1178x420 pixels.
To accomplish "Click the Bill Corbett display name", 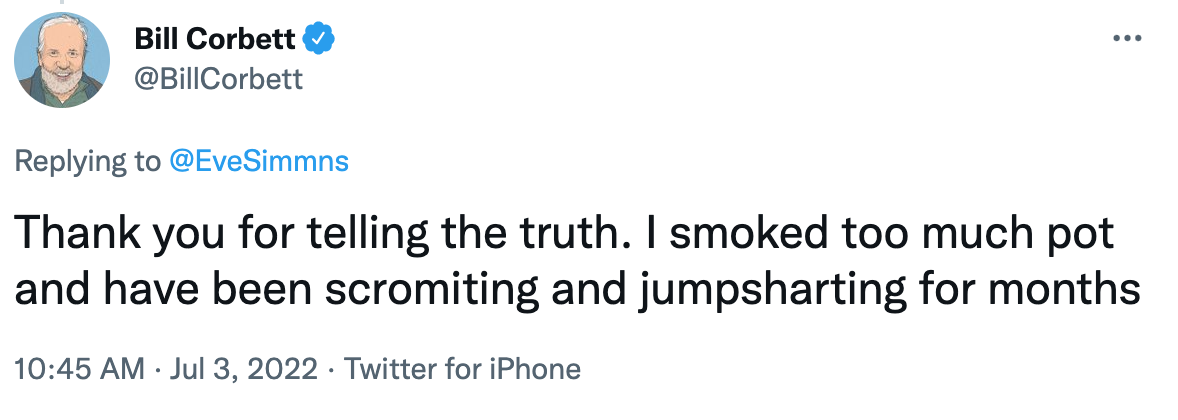I will (214, 39).
